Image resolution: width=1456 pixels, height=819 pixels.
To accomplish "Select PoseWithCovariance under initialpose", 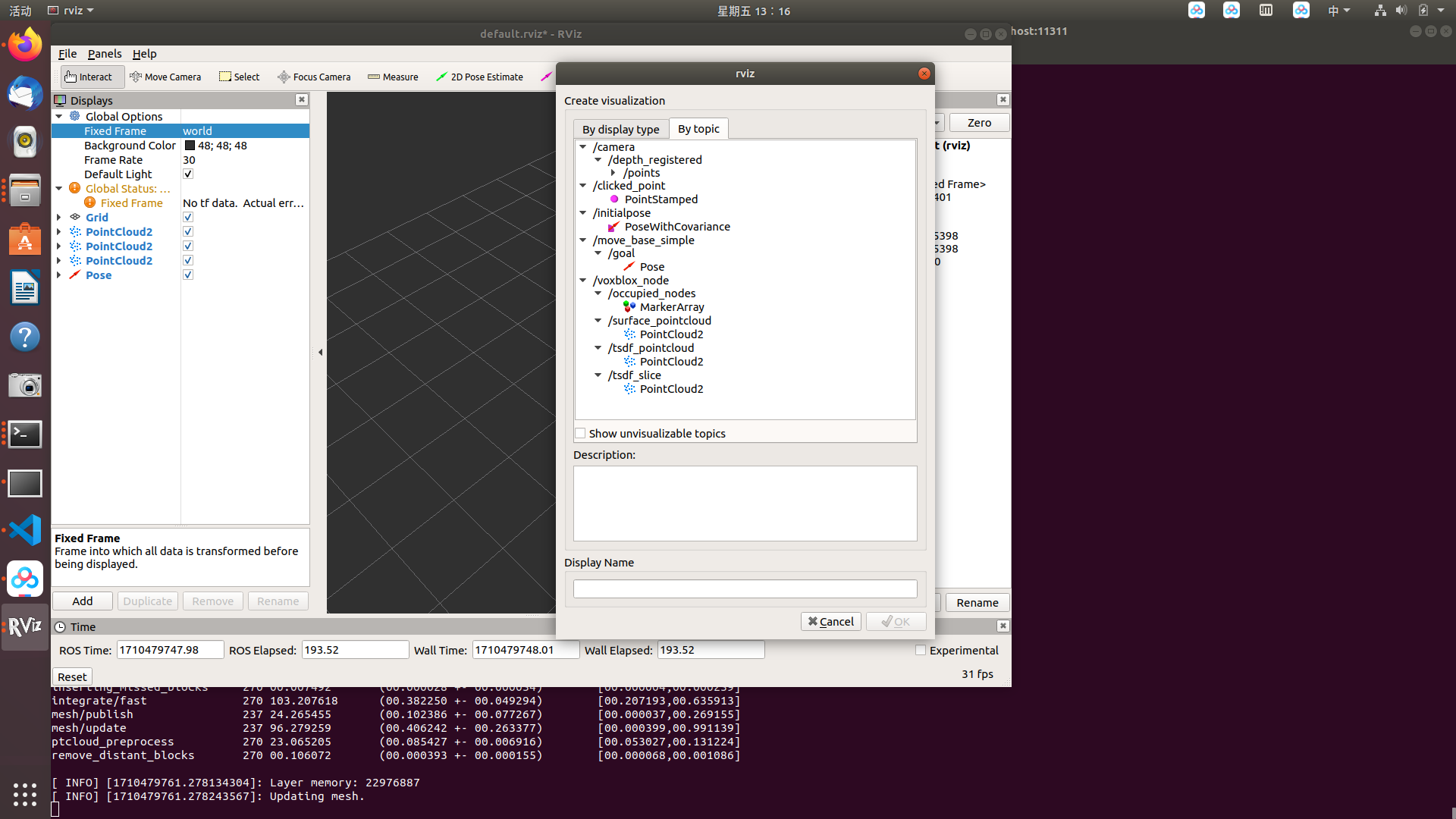I will point(676,227).
